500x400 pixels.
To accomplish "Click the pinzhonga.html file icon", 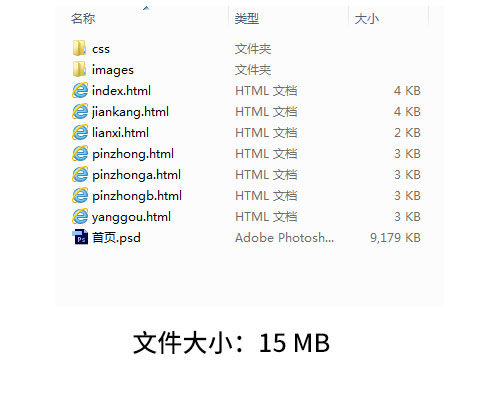I will (80, 174).
